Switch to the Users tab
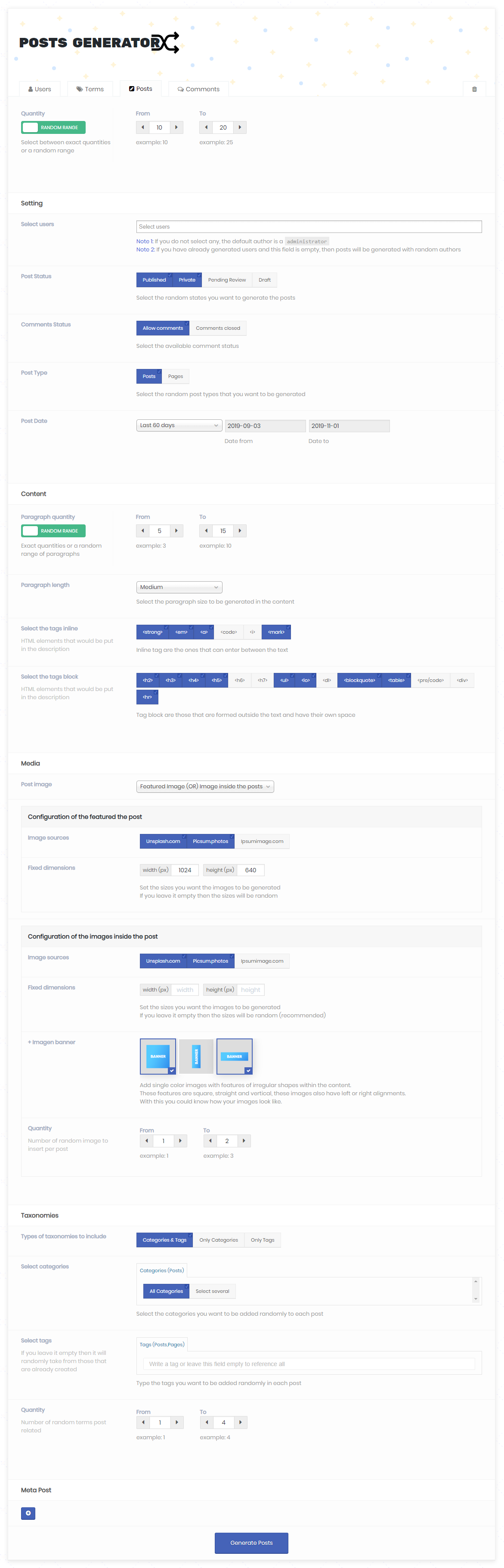This screenshot has height=1568, width=504. [40, 90]
